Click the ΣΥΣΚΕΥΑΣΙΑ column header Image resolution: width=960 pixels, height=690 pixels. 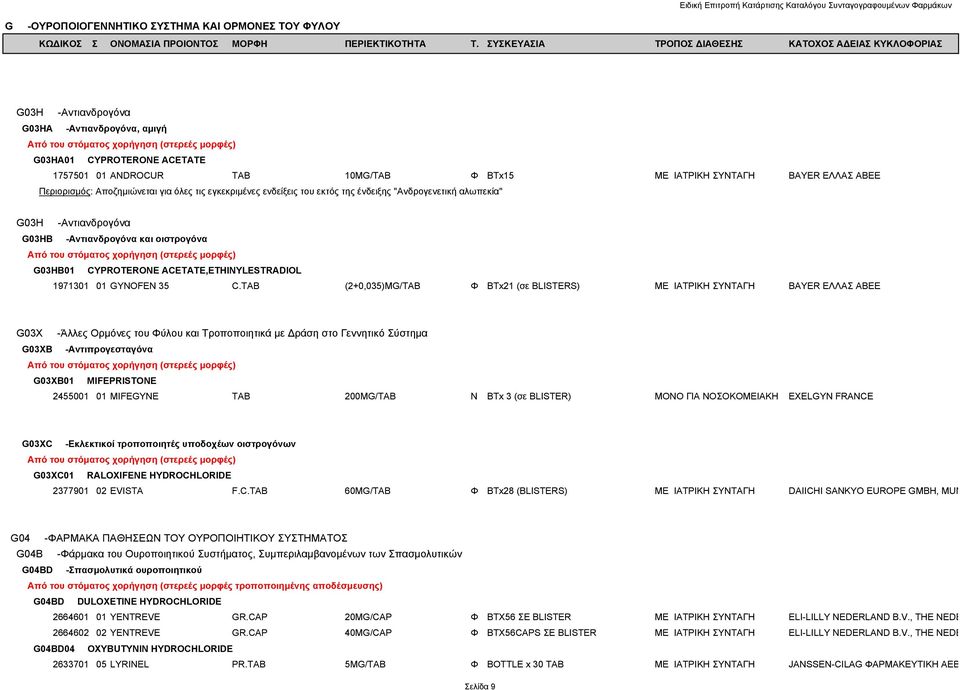coord(516,44)
